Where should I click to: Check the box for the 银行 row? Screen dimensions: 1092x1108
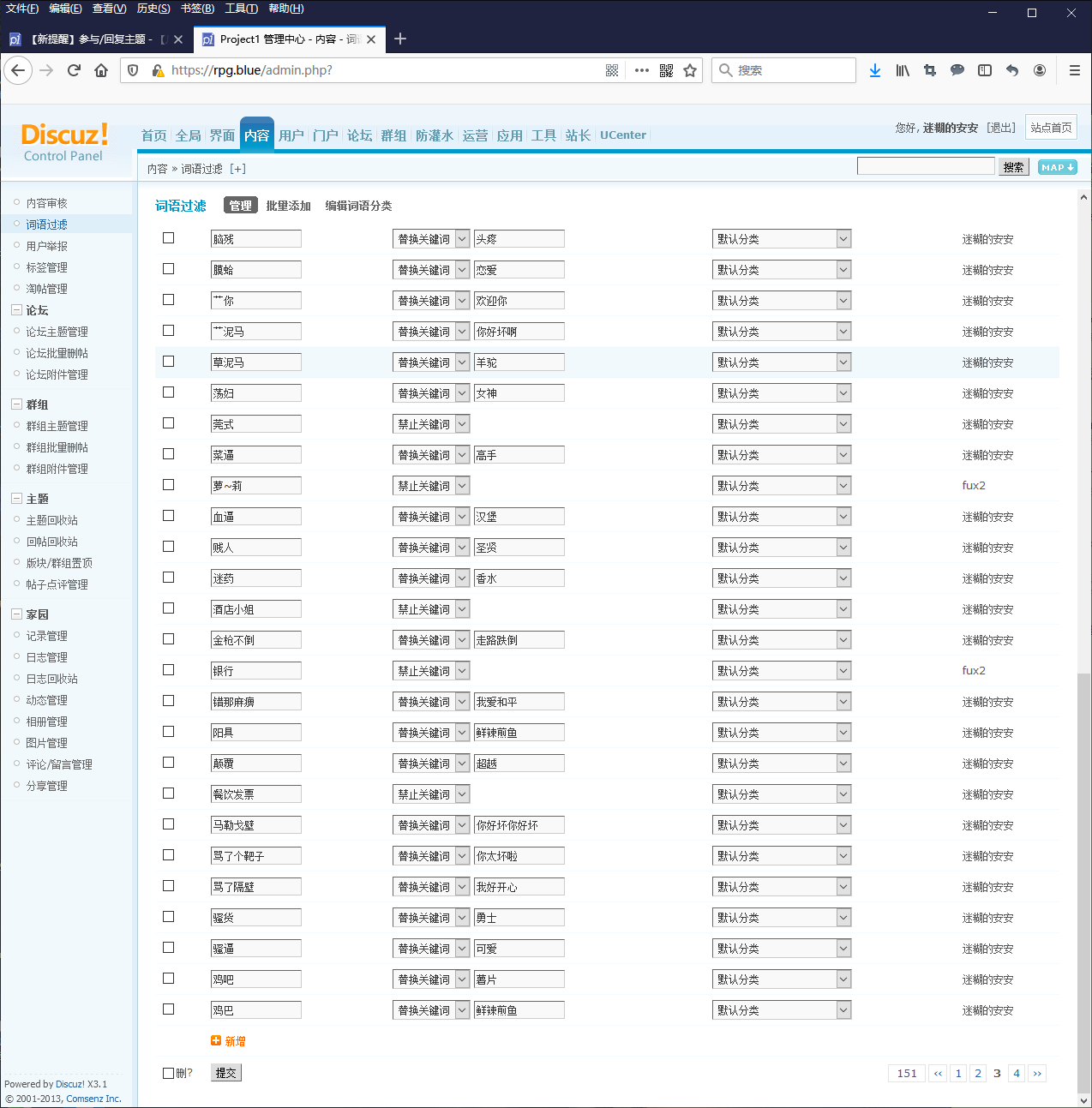(169, 670)
